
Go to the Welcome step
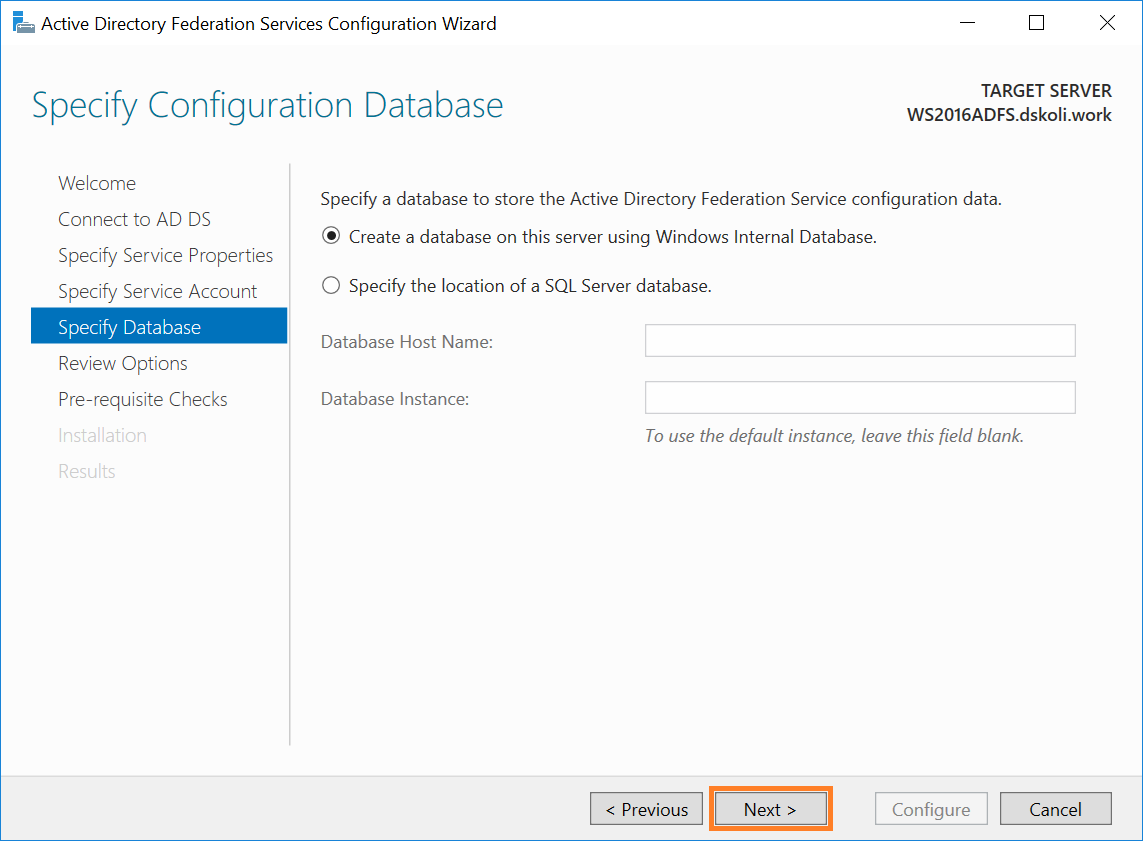[97, 183]
